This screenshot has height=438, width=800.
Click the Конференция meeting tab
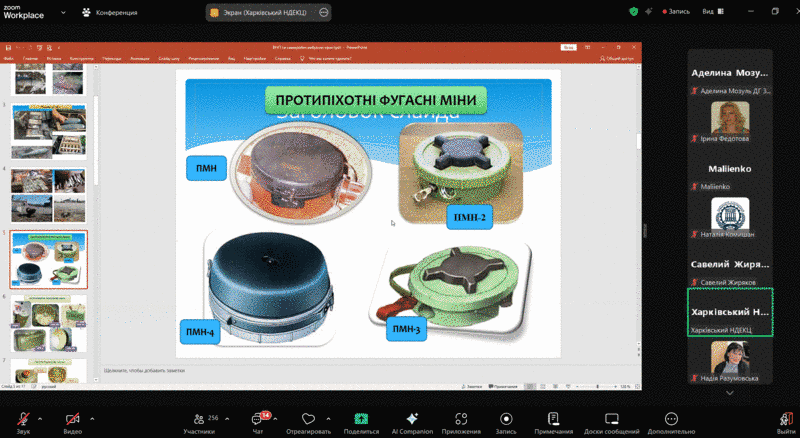click(110, 12)
